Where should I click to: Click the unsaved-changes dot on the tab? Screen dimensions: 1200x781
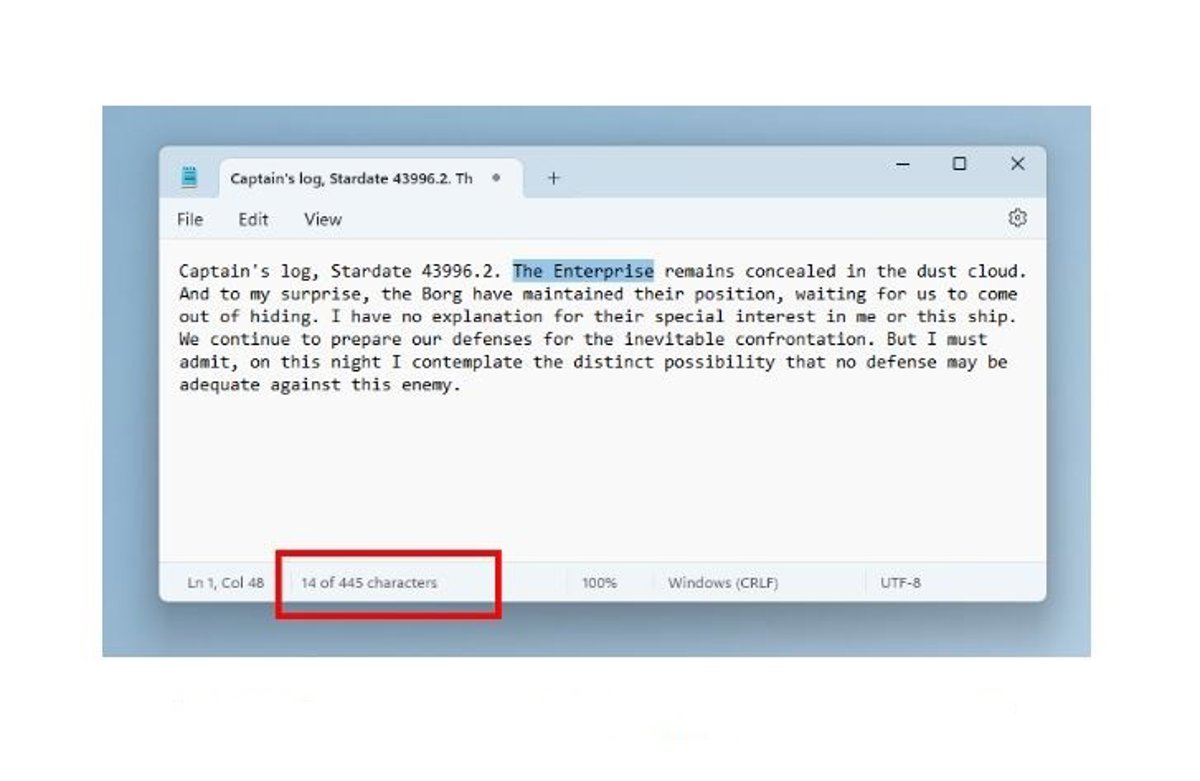click(496, 178)
